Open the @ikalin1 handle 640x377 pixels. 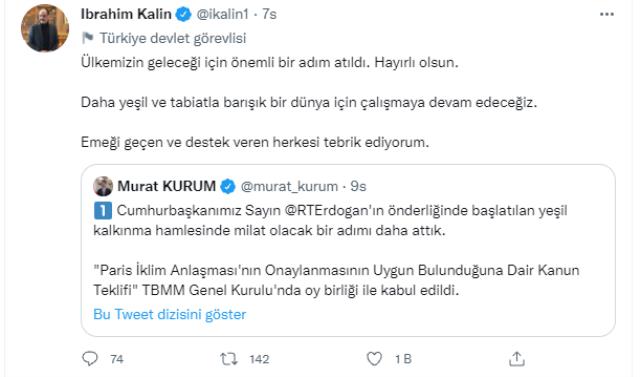(x=222, y=14)
